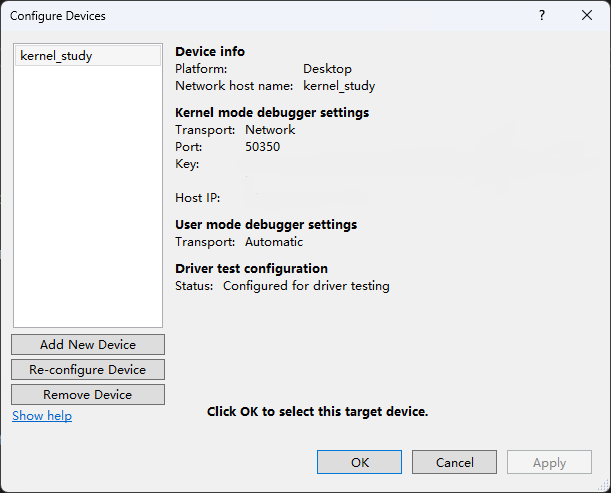Click the Add New Device button
611x493 pixels.
pyautogui.click(x=88, y=344)
